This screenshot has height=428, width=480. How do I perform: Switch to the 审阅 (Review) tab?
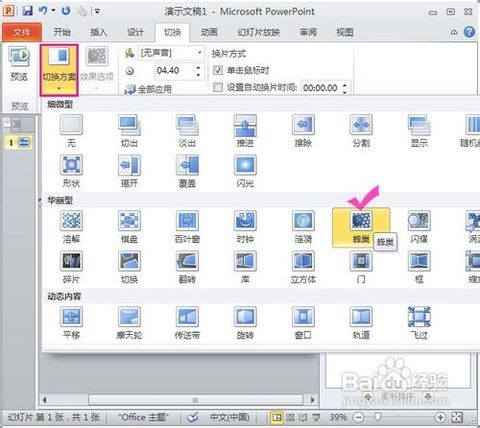pyautogui.click(x=308, y=32)
